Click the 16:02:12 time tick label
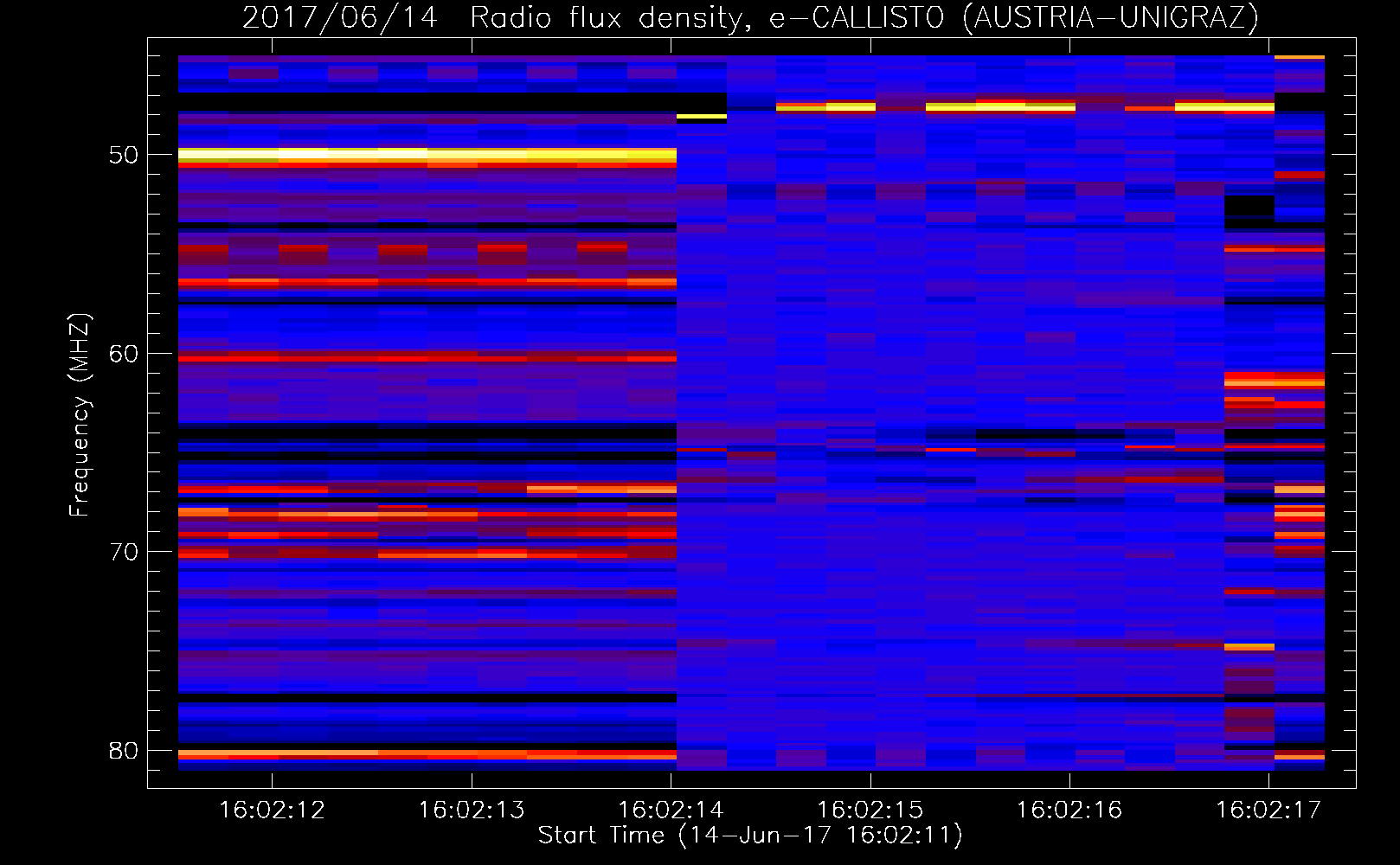Screen dimensions: 1400x865 (x=272, y=810)
